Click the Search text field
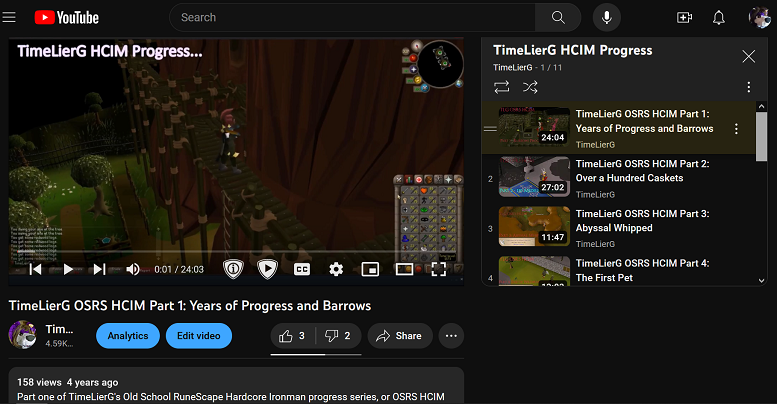Image resolution: width=777 pixels, height=404 pixels. (x=352, y=17)
